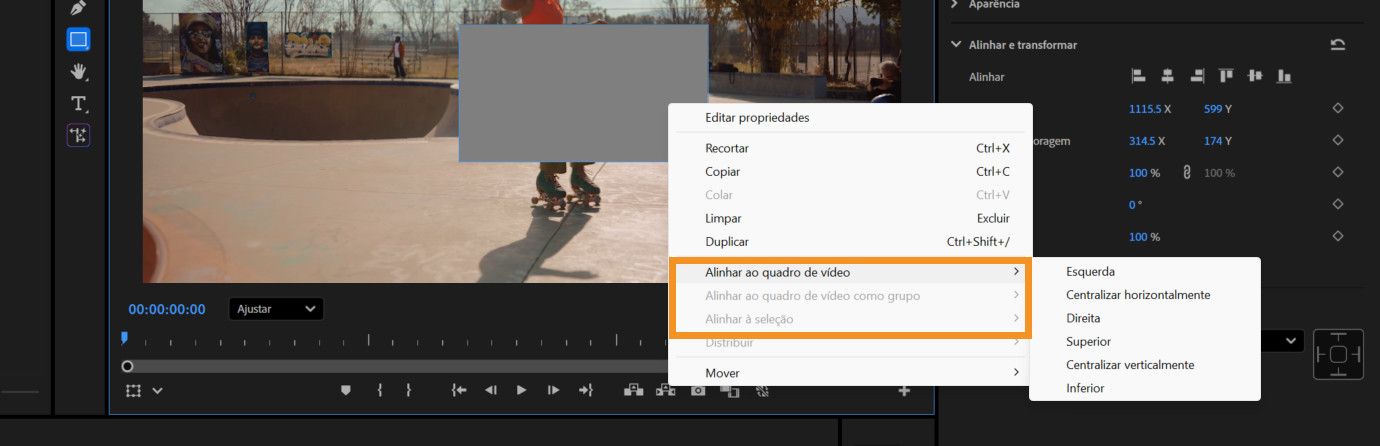Click the align top icon
This screenshot has width=1380, height=446.
[x=1226, y=76]
